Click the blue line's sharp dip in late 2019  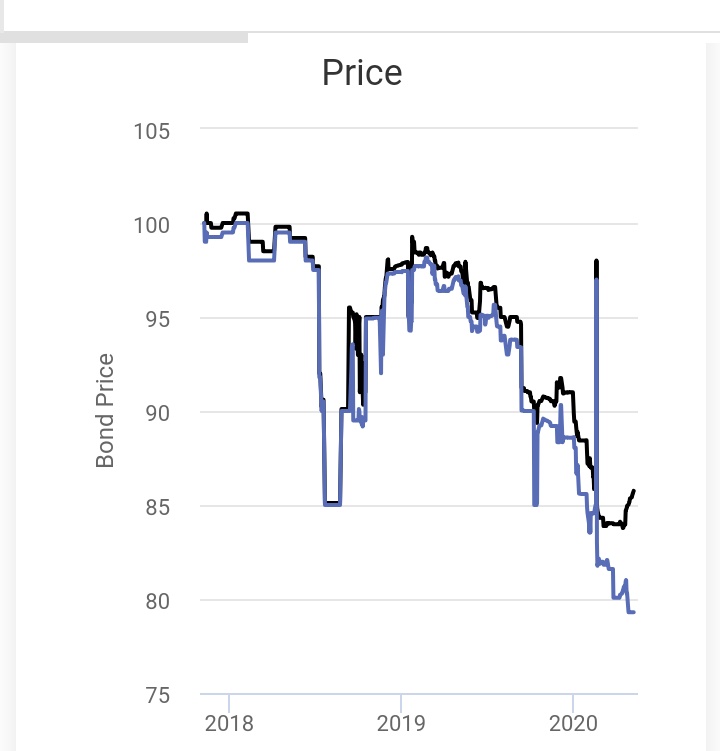click(x=535, y=504)
